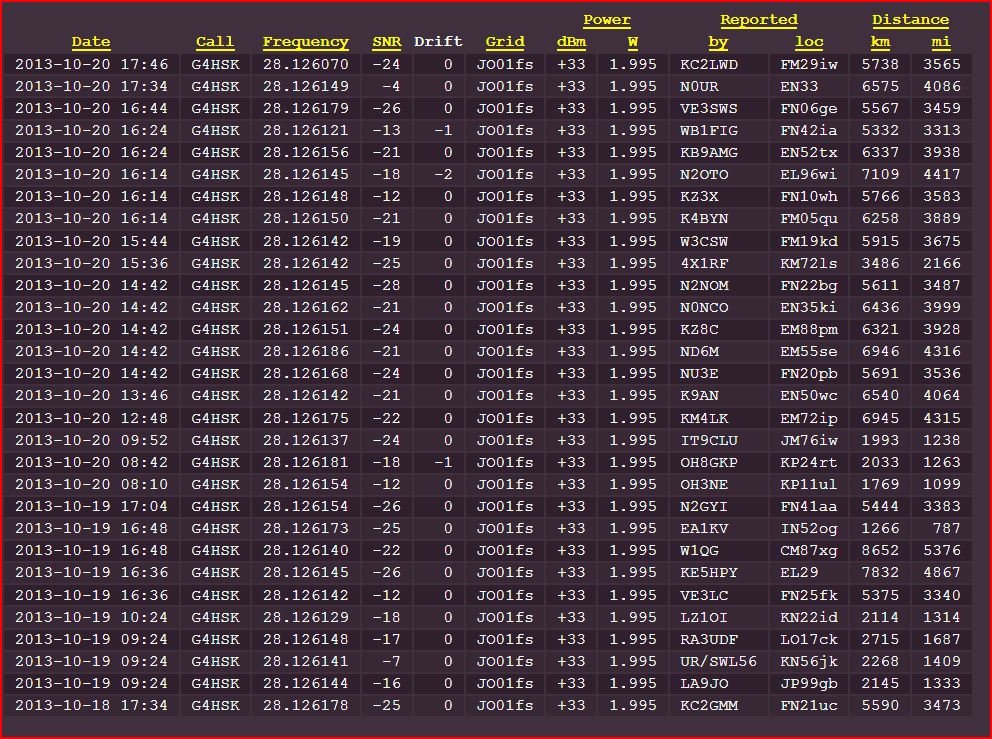Click the 'loc' reporter location header

[x=809, y=42]
